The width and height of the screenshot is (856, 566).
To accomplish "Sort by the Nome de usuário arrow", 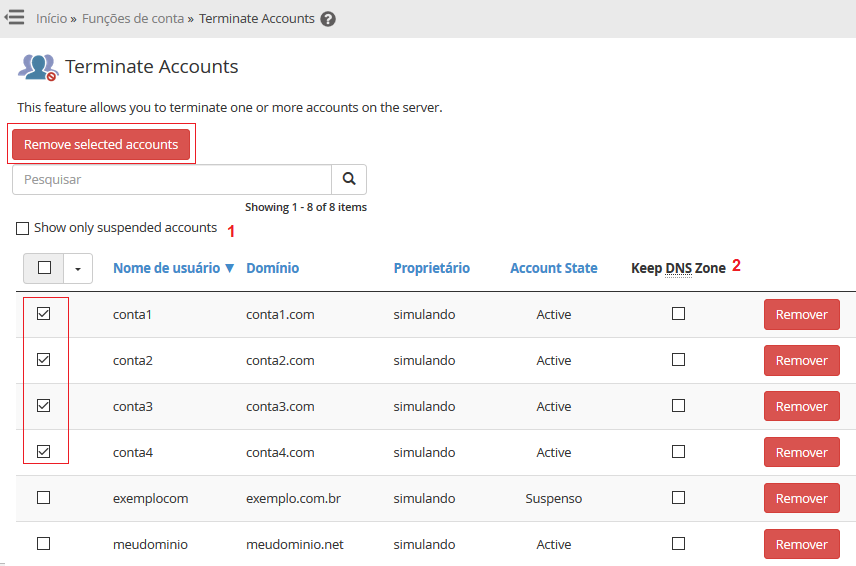I will 229,268.
